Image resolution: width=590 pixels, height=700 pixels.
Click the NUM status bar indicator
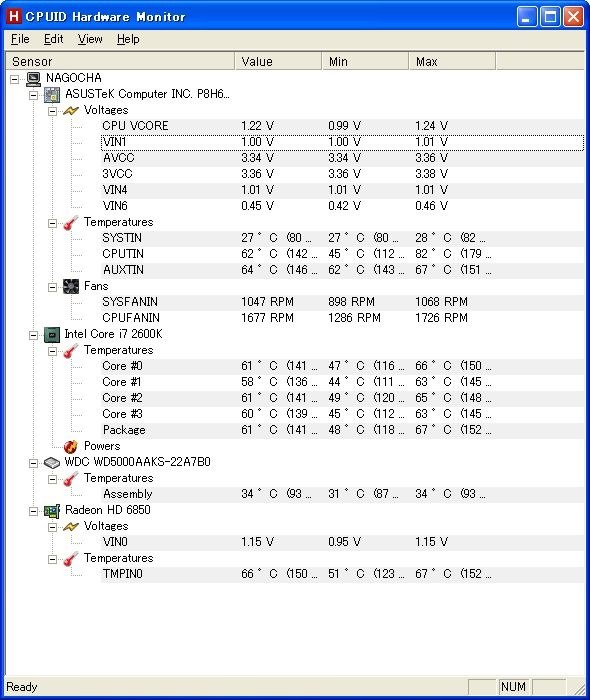[513, 687]
